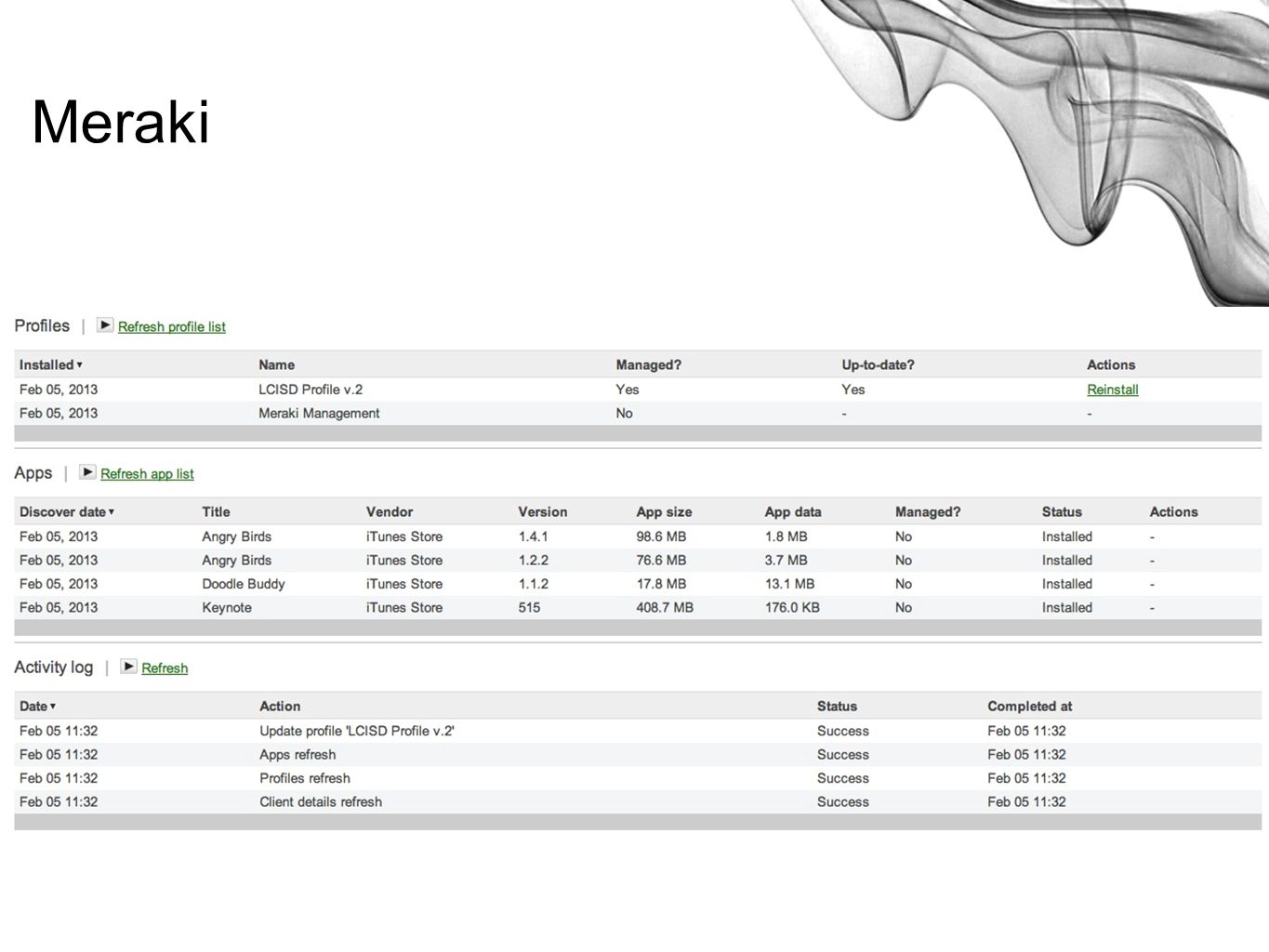Screen dimensions: 1269x952
Task: Click the play icon beside Activity log Refresh
Action: pyautogui.click(x=128, y=667)
